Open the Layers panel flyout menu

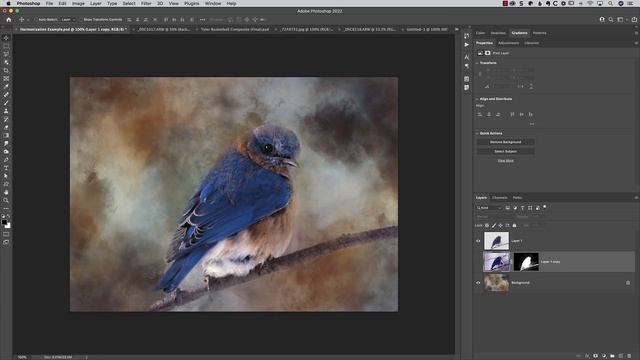click(636, 198)
